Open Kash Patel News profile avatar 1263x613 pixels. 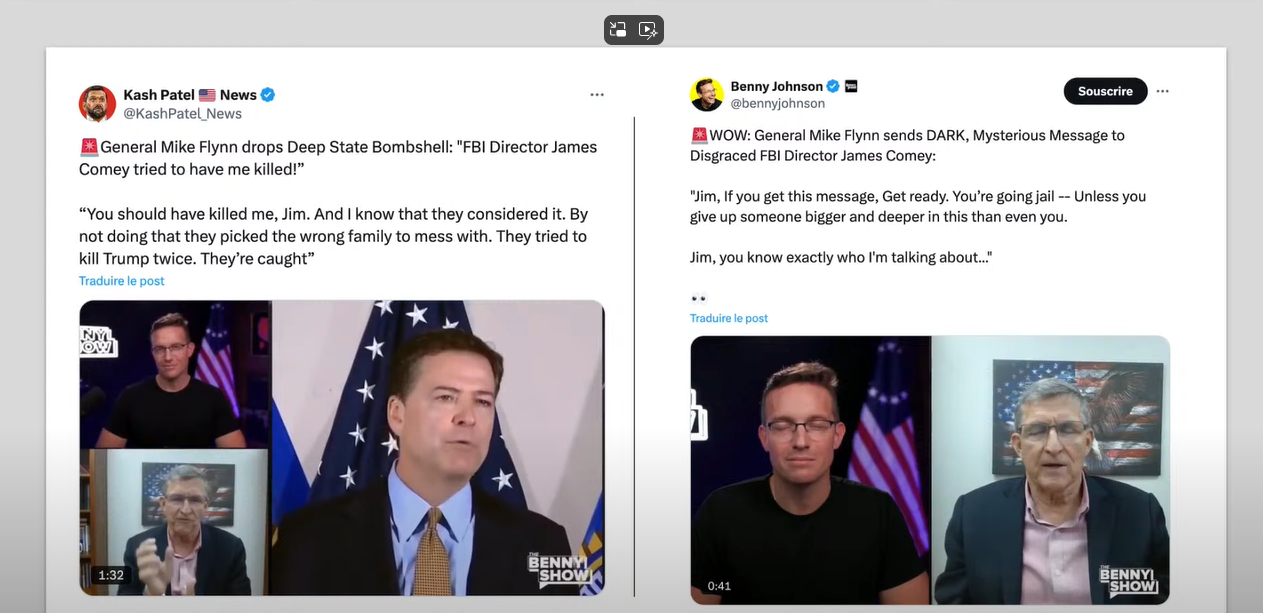pos(97,104)
